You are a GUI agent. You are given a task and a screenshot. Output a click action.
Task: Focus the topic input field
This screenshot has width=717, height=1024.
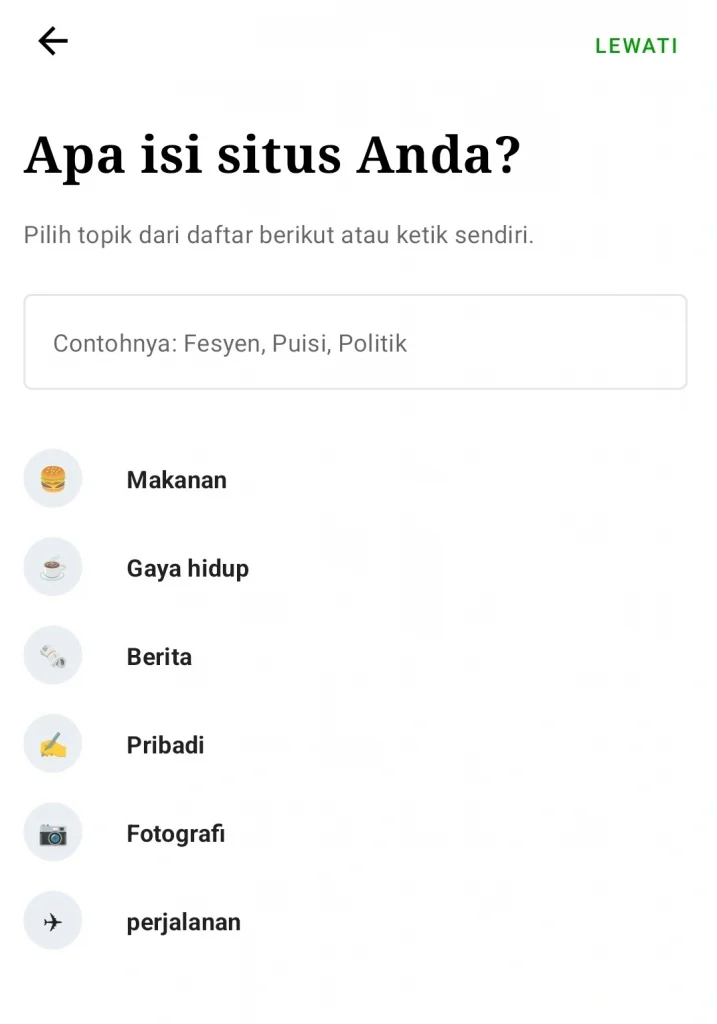(355, 342)
